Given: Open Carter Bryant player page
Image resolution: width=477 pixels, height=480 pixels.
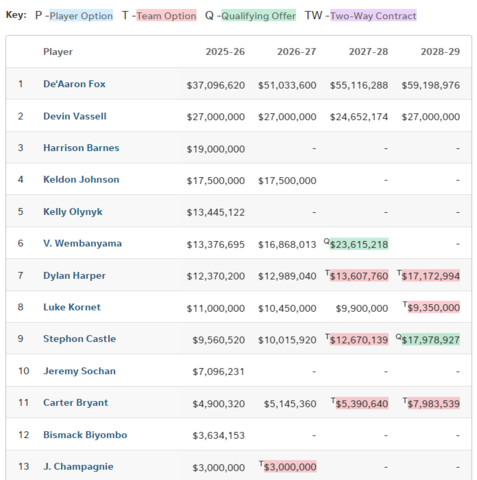Looking at the screenshot, I should click(76, 403).
